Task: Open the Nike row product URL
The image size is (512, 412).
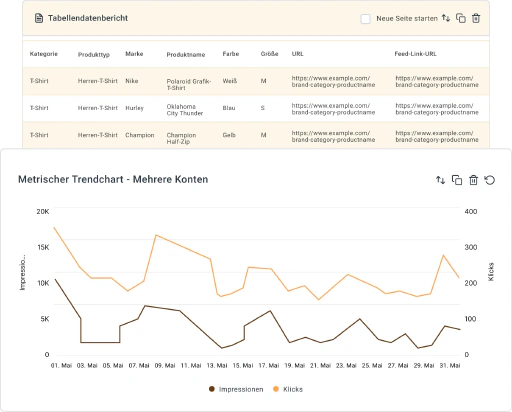Action: [x=333, y=81]
